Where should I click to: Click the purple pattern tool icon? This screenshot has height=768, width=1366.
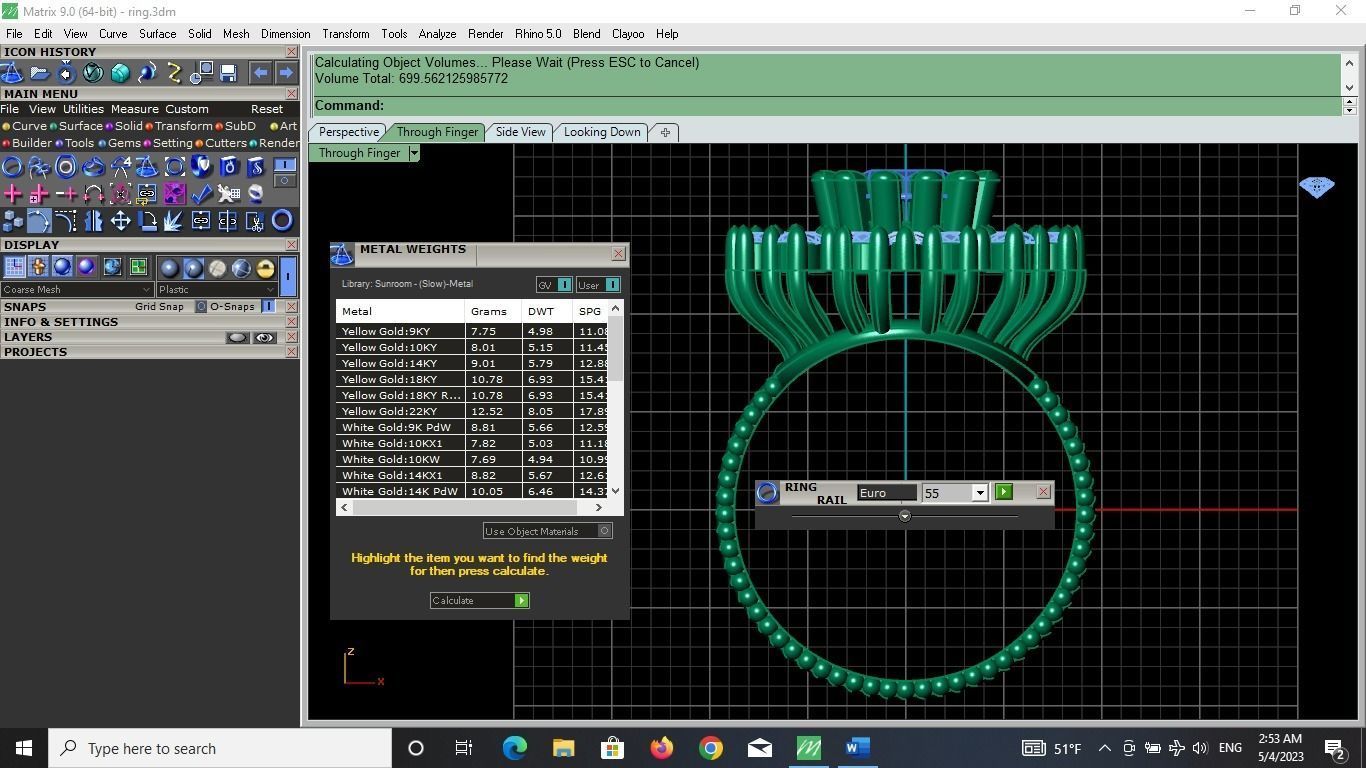point(174,193)
